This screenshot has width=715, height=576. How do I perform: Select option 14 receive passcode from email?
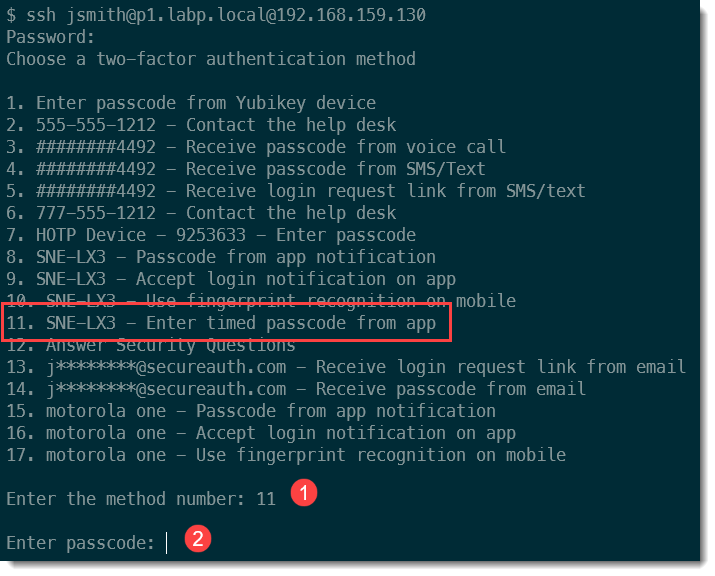click(296, 389)
